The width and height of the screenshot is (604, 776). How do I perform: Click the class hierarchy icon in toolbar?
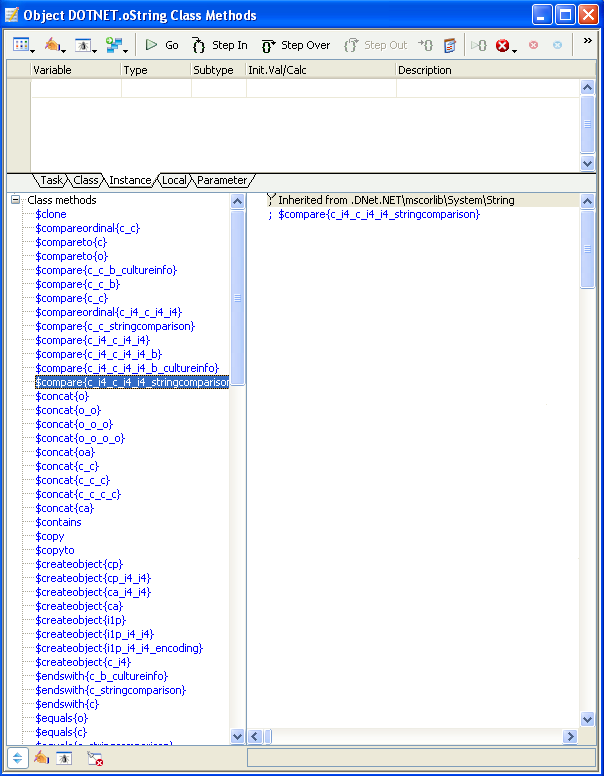(x=115, y=45)
